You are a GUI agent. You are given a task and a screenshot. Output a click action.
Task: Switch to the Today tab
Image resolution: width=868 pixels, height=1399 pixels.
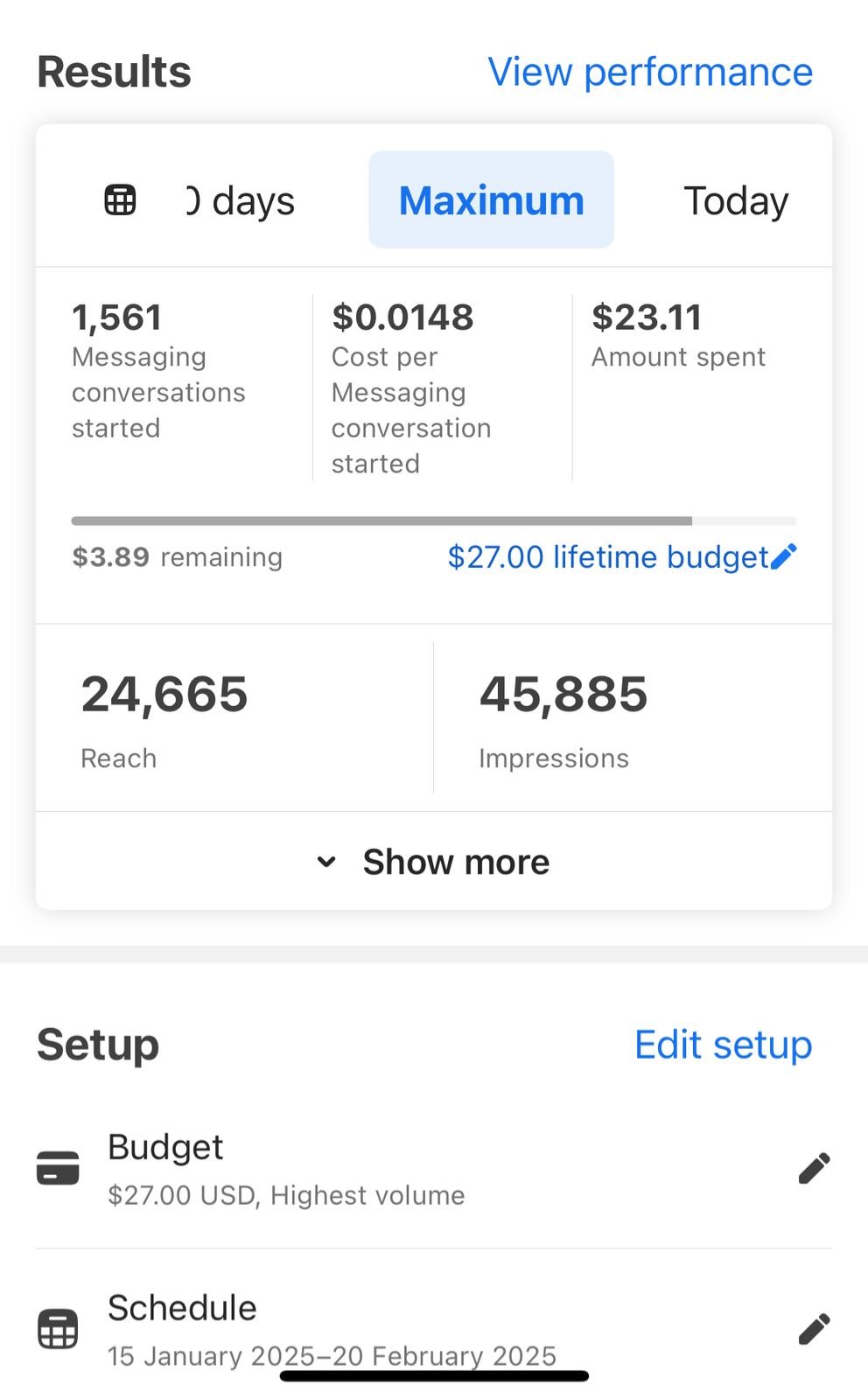pos(736,200)
